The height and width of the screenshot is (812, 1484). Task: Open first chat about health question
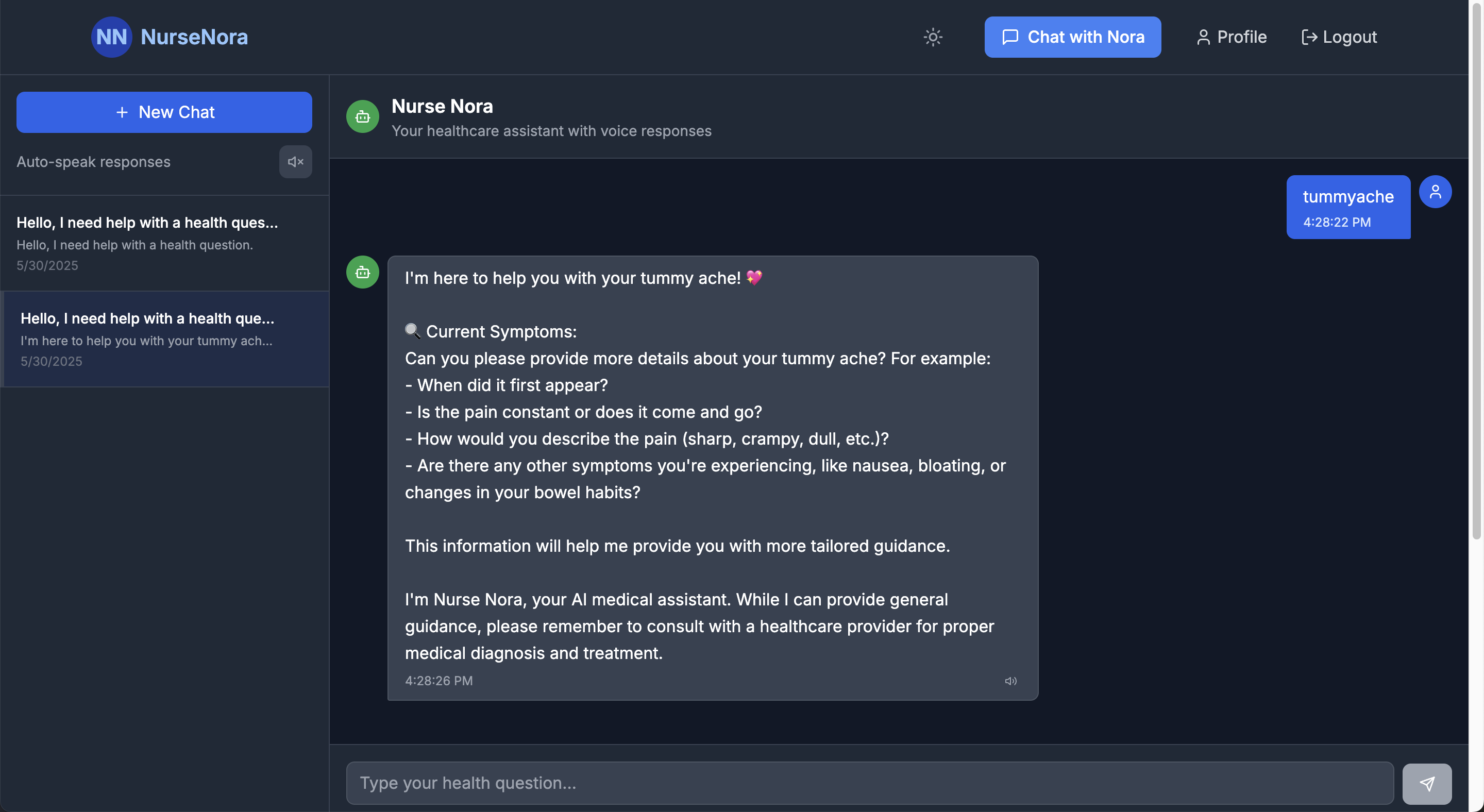[165, 243]
